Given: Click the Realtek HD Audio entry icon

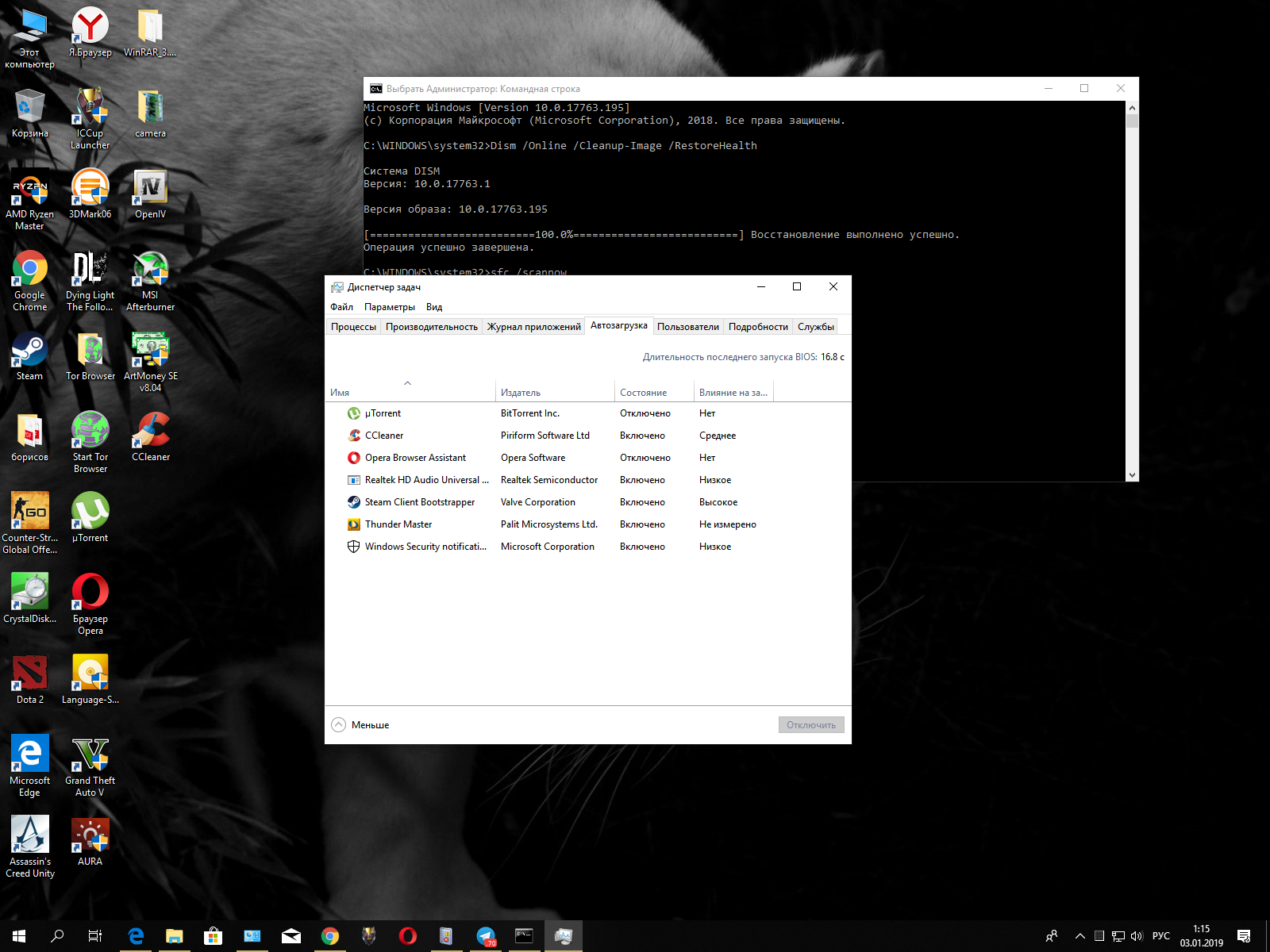Looking at the screenshot, I should (x=354, y=480).
